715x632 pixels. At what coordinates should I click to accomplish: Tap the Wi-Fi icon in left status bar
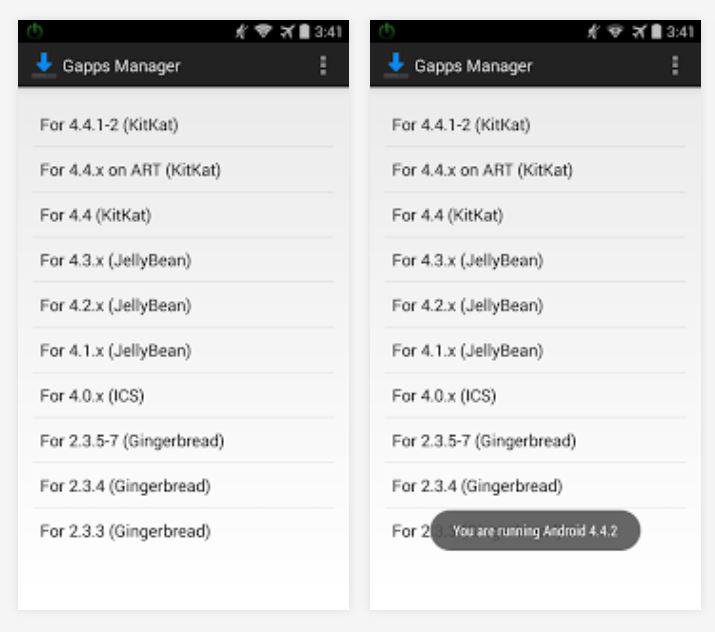(263, 31)
